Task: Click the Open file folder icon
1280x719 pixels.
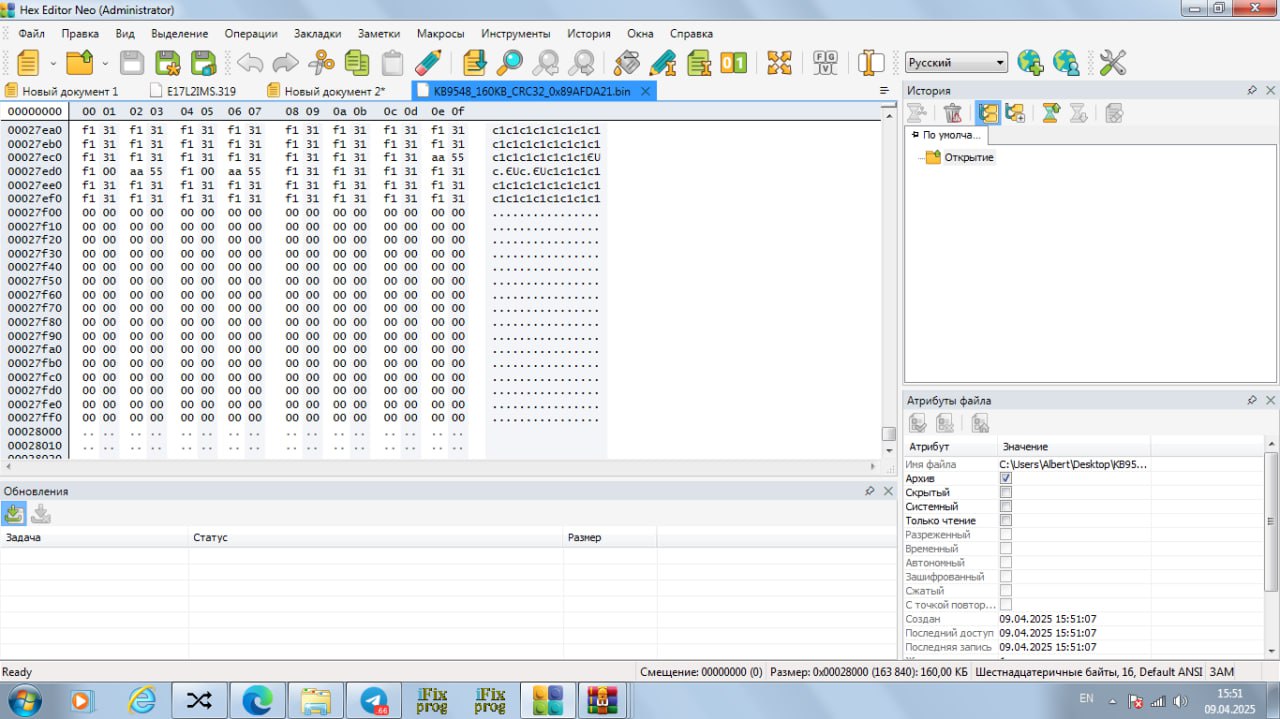Action: pos(79,63)
